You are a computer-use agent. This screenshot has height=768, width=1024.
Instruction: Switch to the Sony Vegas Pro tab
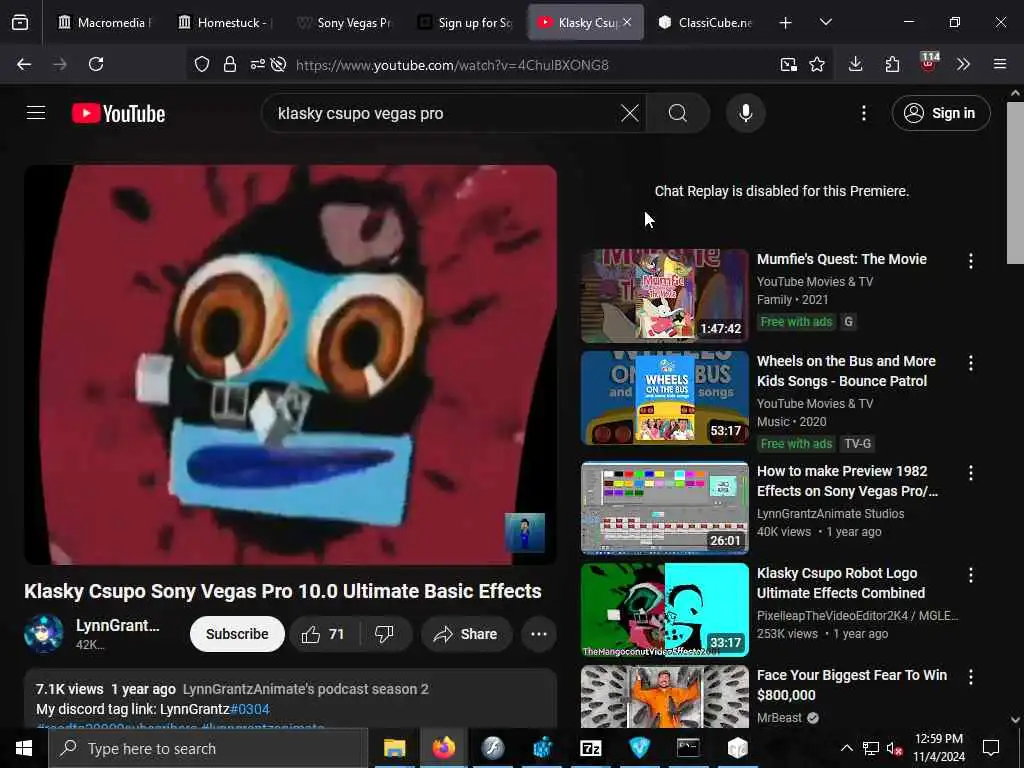click(344, 23)
